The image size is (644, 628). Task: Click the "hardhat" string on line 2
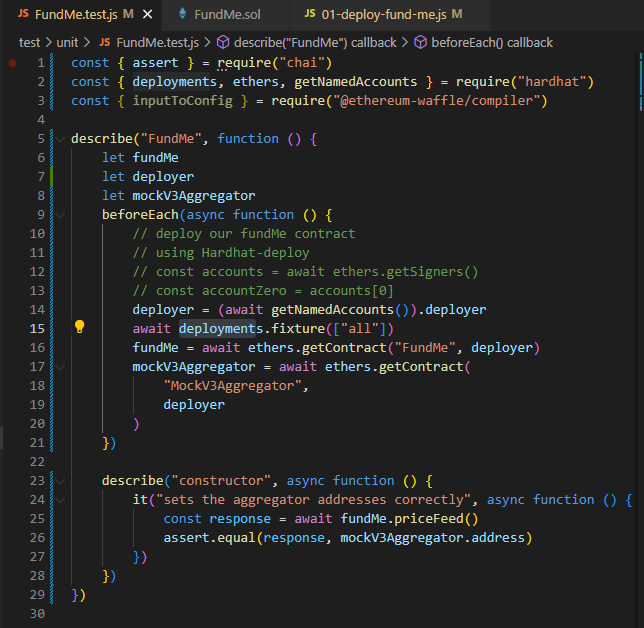click(552, 82)
